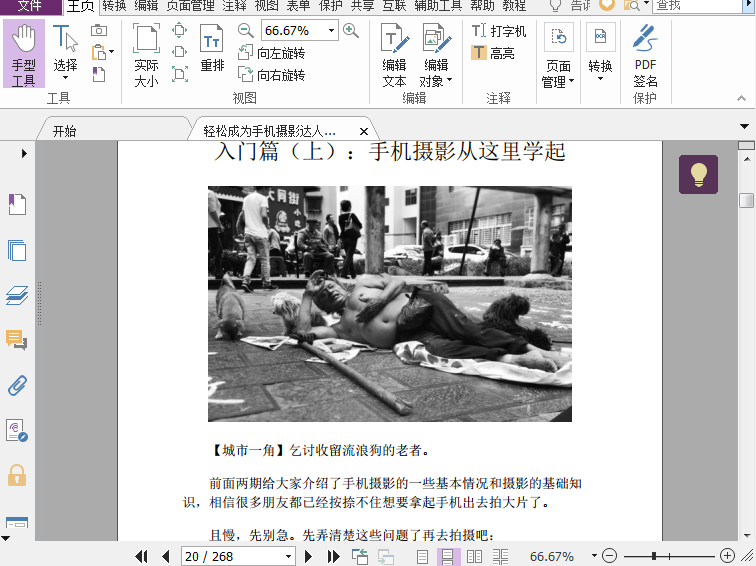
Task: Zoom in with the plus magnifier icon
Action: (x=351, y=31)
